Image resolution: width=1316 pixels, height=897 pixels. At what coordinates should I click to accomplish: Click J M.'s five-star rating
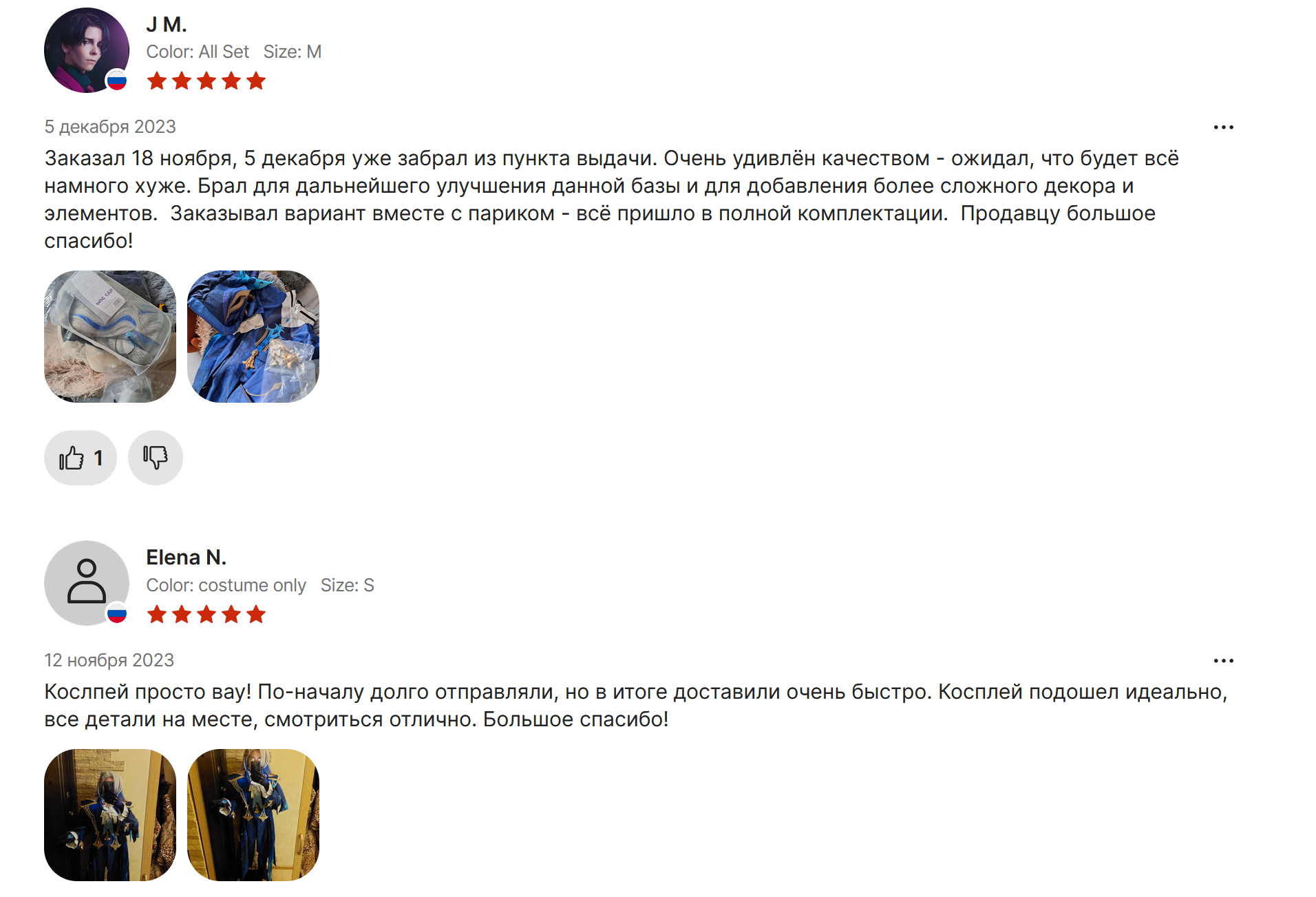(x=206, y=81)
